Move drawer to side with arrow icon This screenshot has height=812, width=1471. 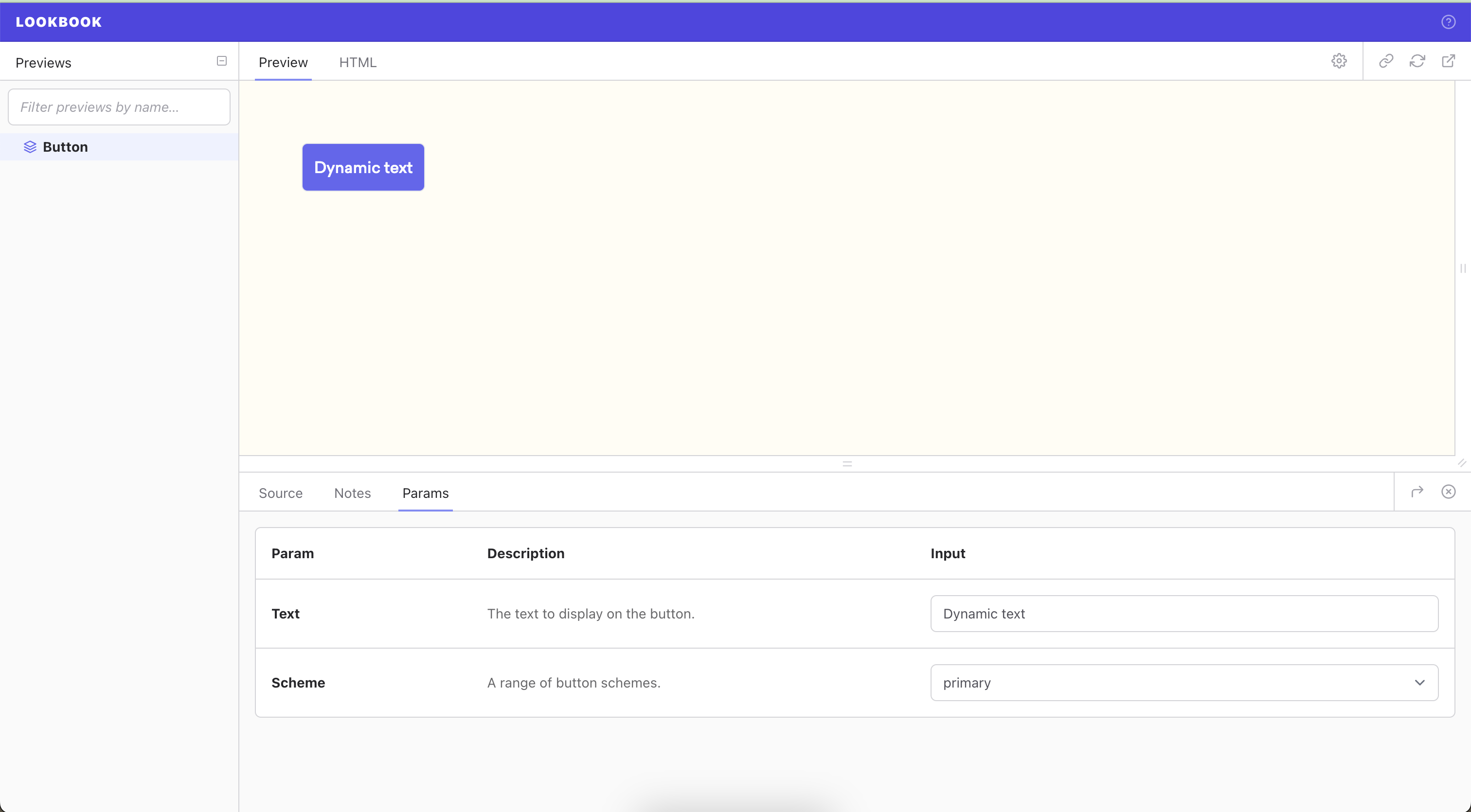click(1417, 492)
